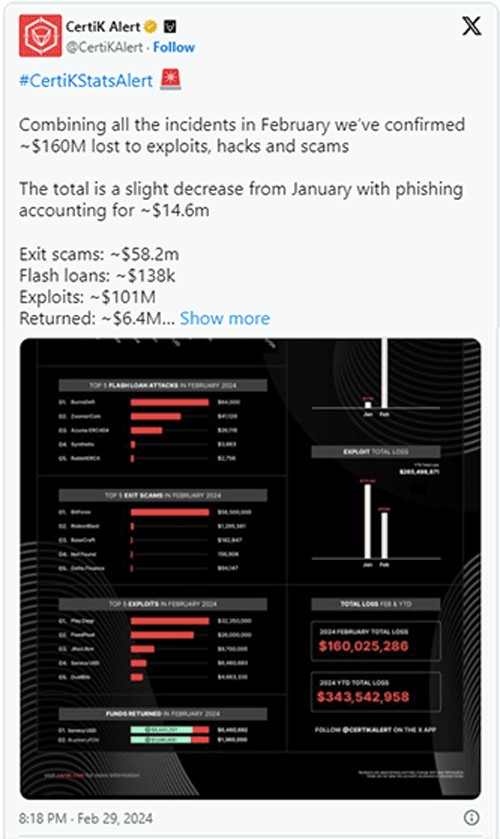
Task: Open the CertiK Alert display name link
Action: point(103,26)
